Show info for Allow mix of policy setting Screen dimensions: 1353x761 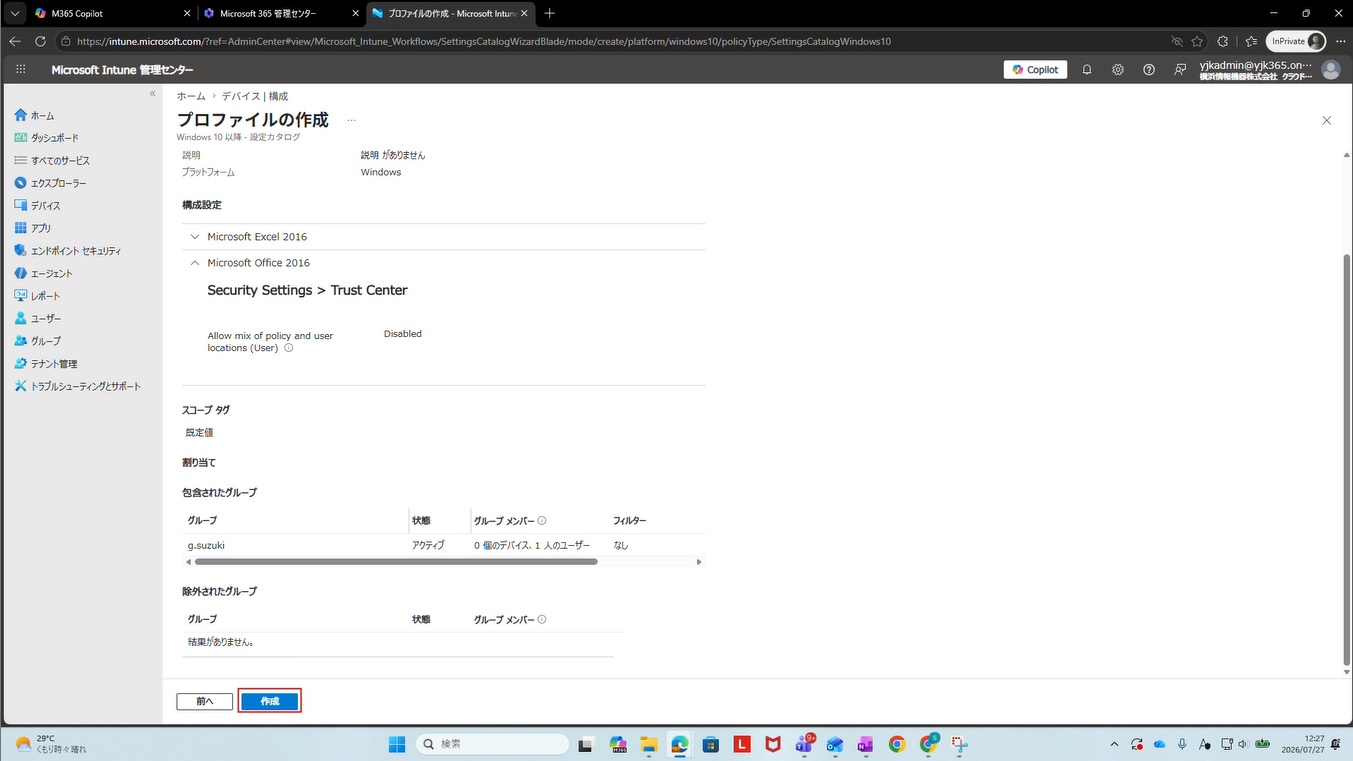tap(289, 348)
